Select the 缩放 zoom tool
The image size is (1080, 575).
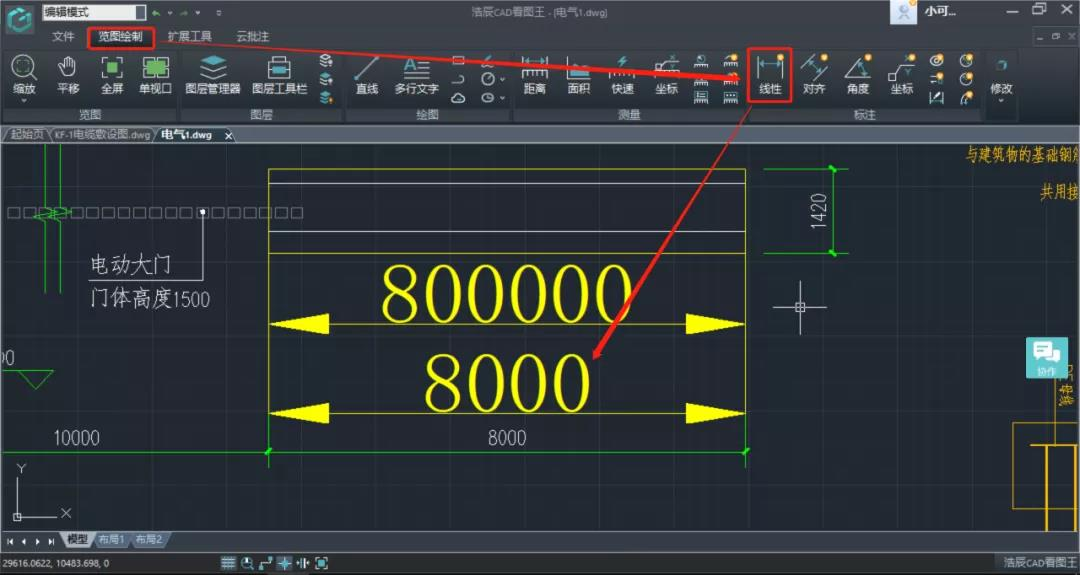pyautogui.click(x=23, y=74)
